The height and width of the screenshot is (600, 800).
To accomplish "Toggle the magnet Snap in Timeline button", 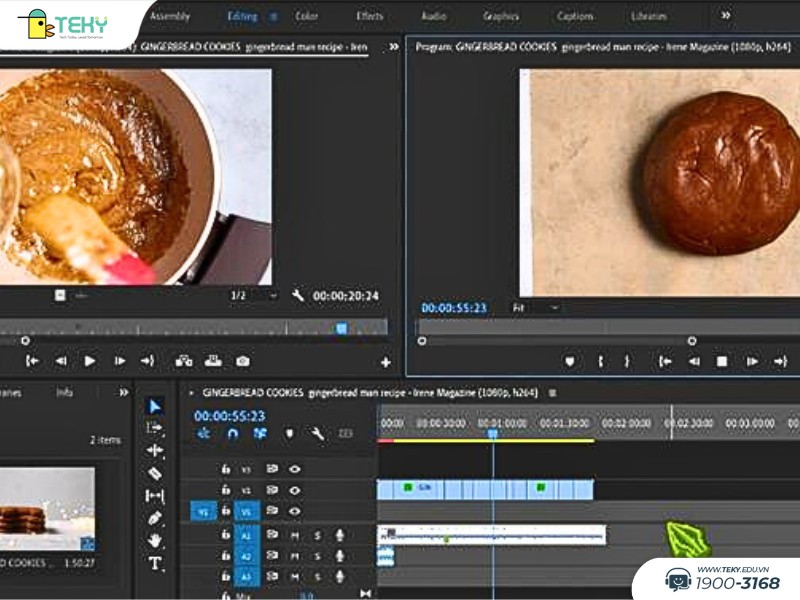I will tap(232, 434).
